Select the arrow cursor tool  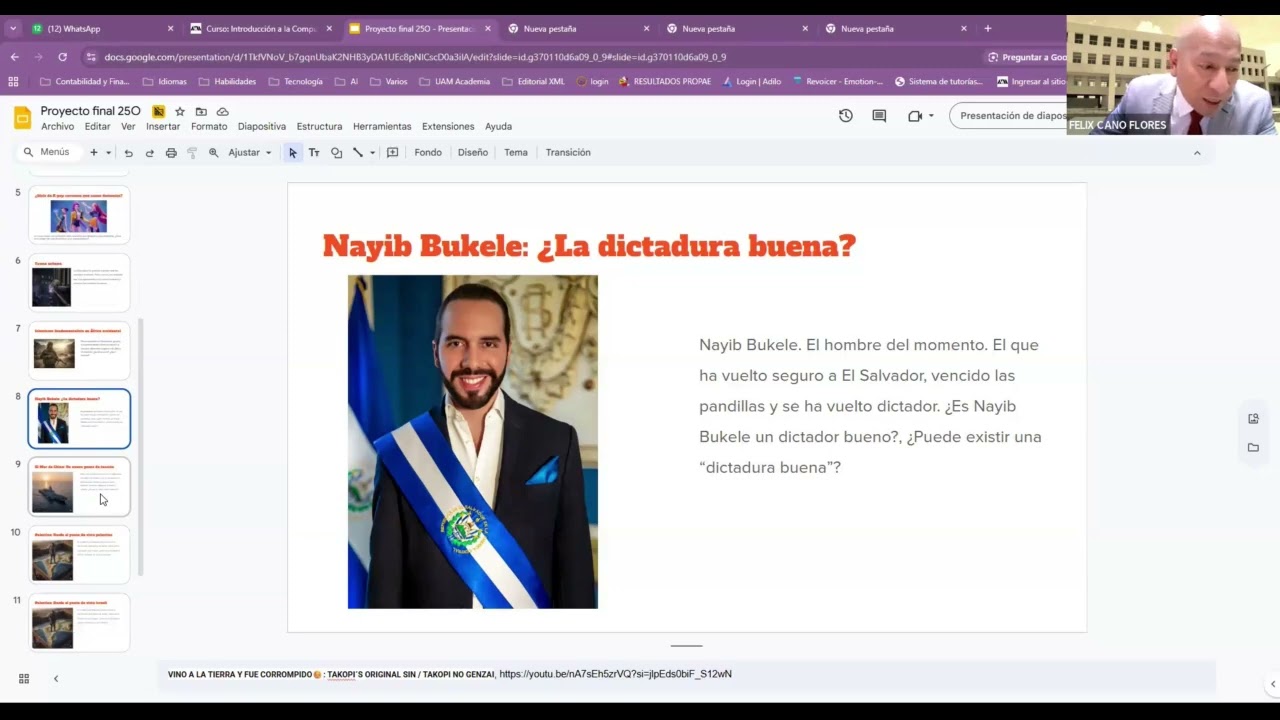(293, 153)
